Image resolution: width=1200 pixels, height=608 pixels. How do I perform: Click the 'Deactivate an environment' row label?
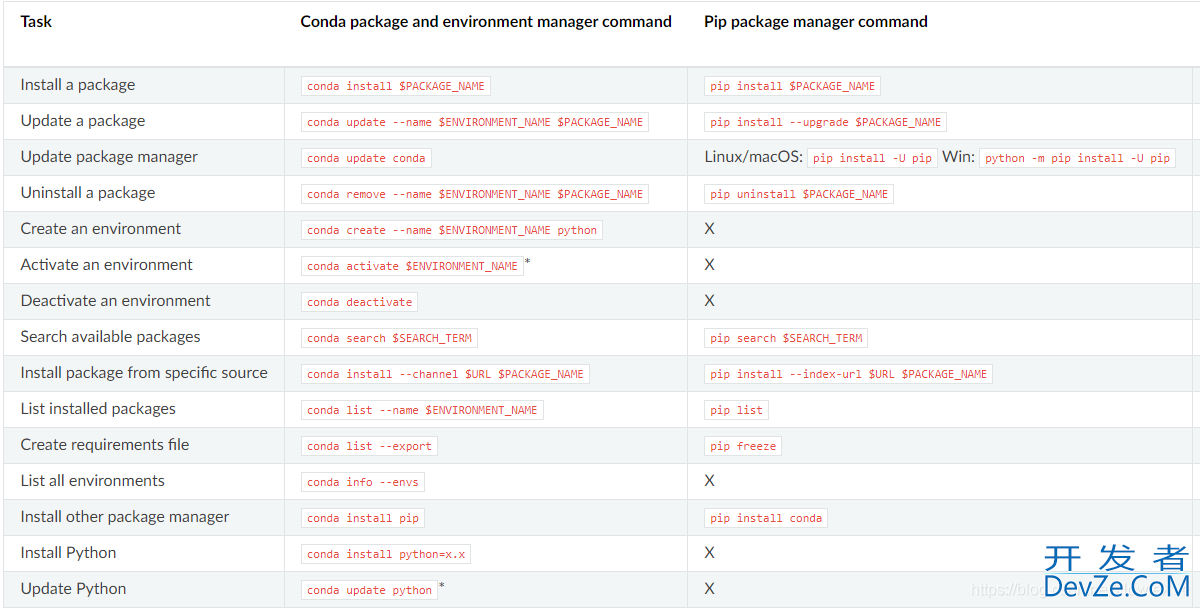click(x=116, y=301)
